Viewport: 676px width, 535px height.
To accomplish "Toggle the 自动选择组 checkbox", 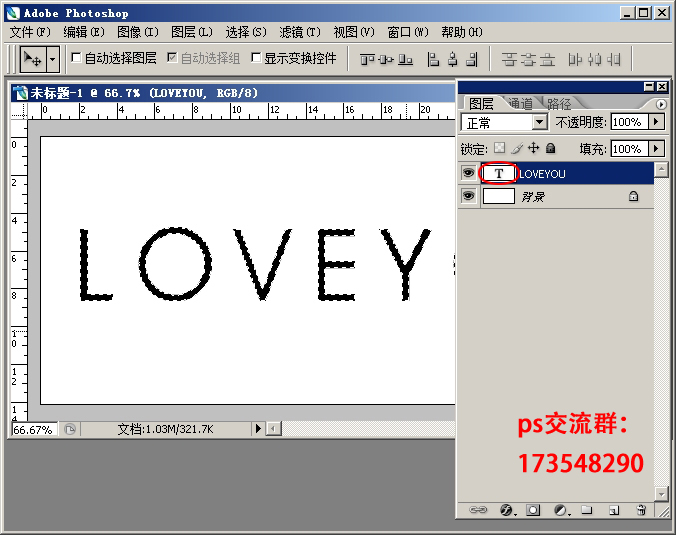I will pos(172,58).
